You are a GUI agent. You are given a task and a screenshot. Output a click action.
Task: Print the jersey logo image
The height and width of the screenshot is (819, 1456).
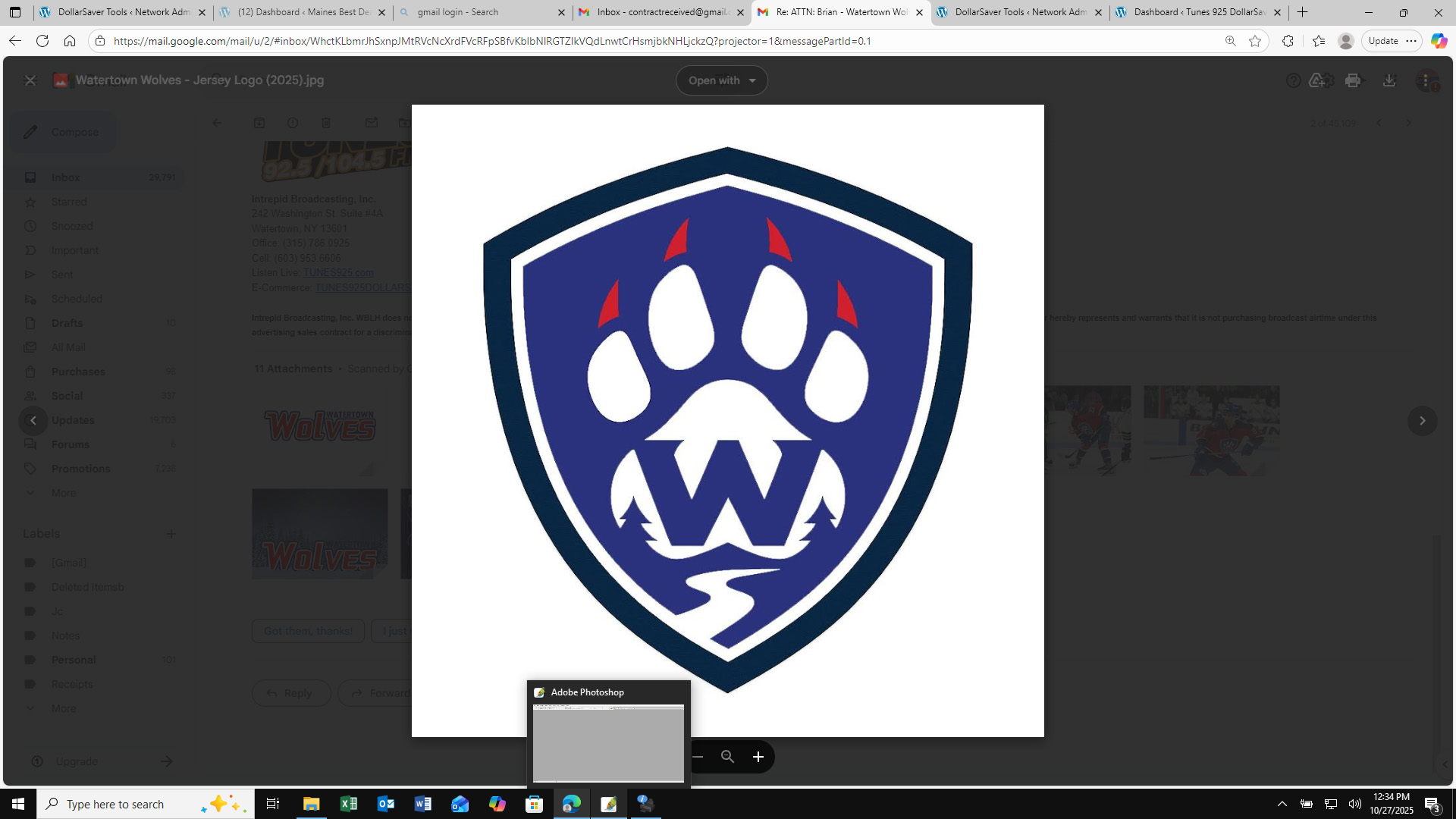tap(1353, 80)
